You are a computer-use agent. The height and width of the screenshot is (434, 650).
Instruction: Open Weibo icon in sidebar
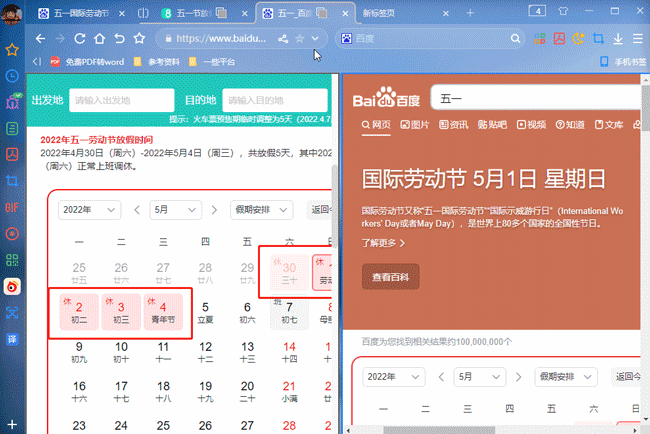[x=12, y=286]
